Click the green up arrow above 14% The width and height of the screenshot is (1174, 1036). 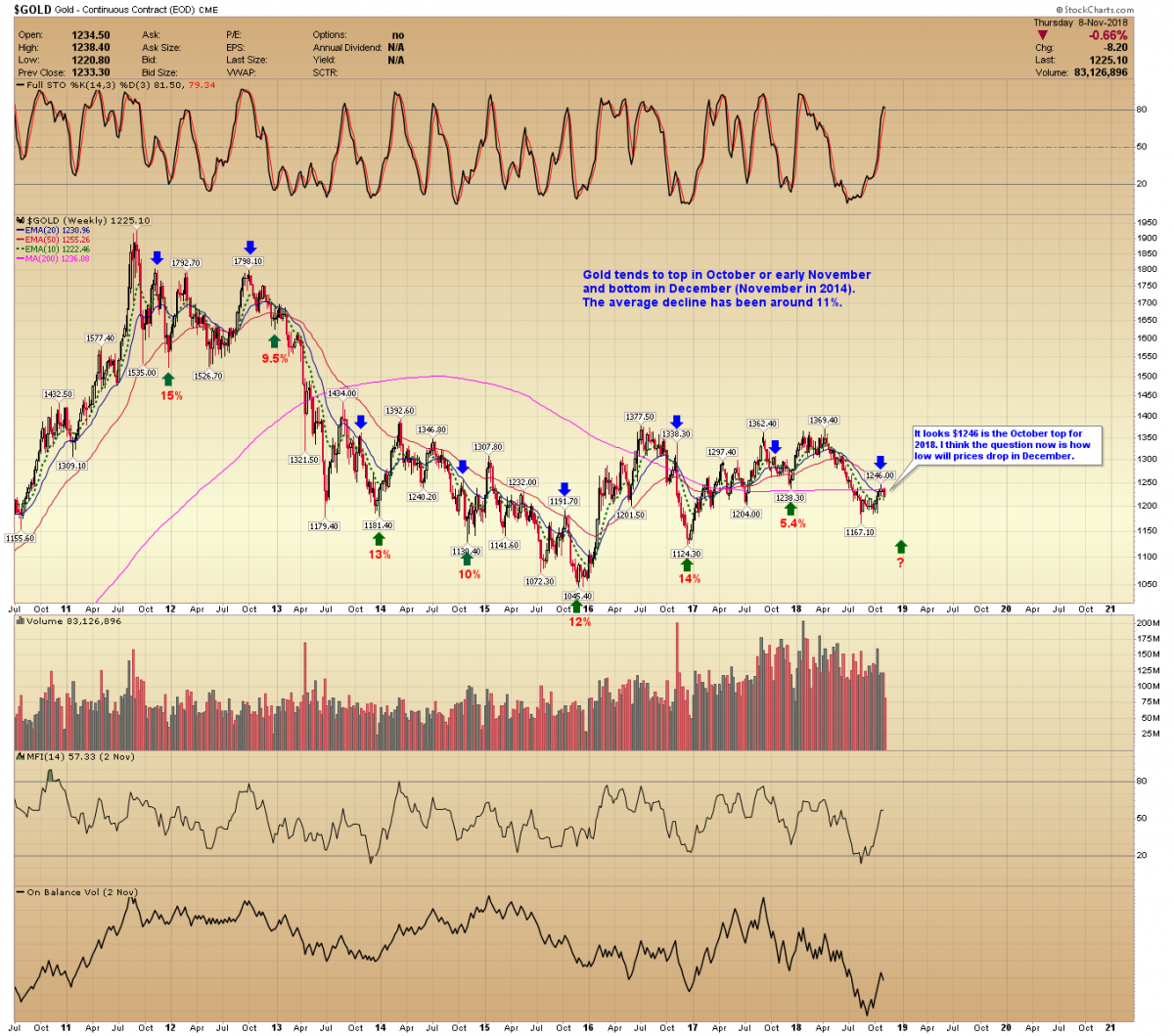tap(688, 564)
